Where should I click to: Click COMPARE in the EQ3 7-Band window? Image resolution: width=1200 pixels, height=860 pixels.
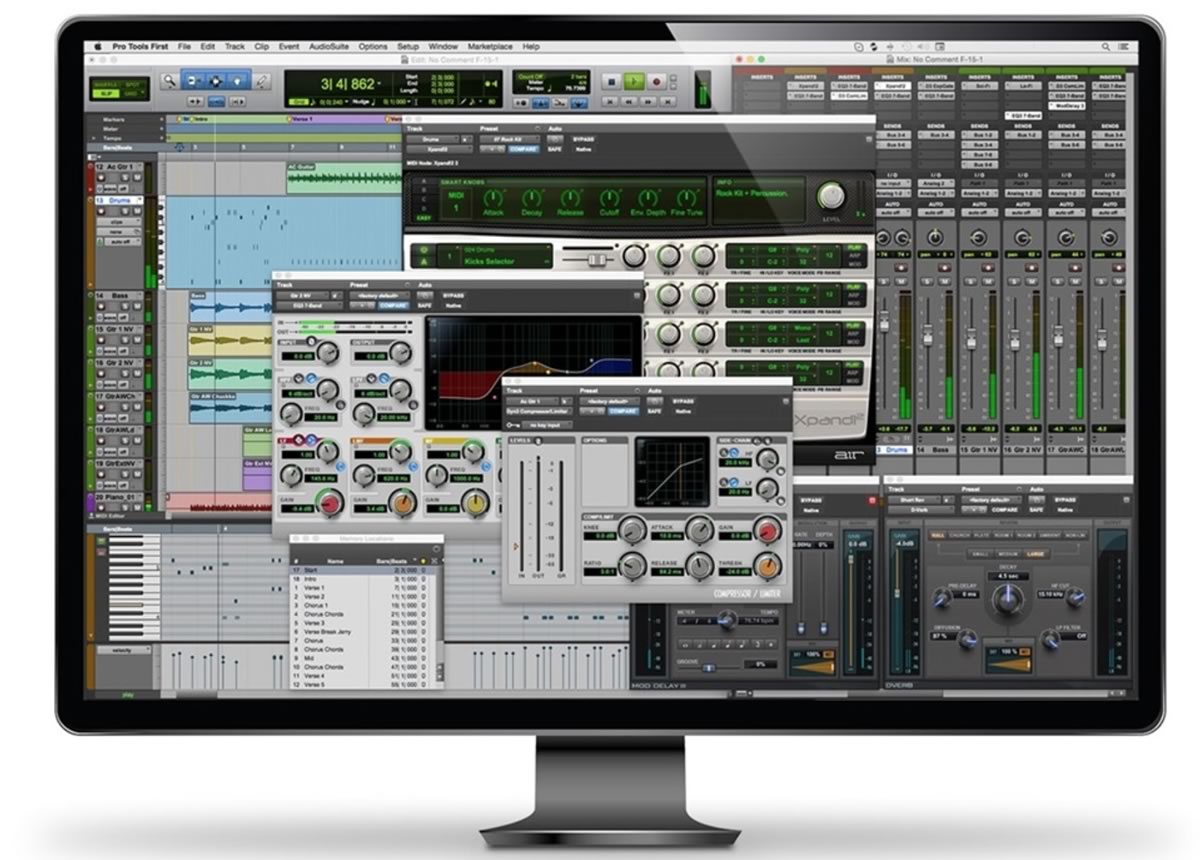coord(392,304)
